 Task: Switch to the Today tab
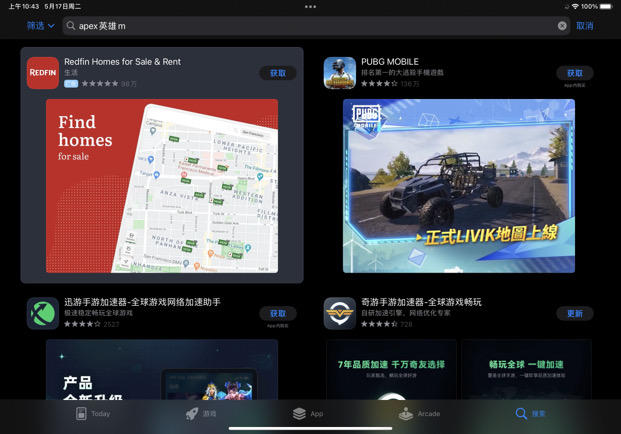tap(93, 413)
